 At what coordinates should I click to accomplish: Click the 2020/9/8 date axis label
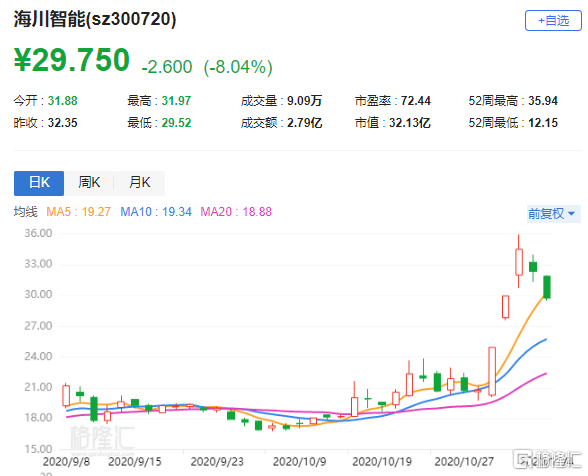(66, 461)
